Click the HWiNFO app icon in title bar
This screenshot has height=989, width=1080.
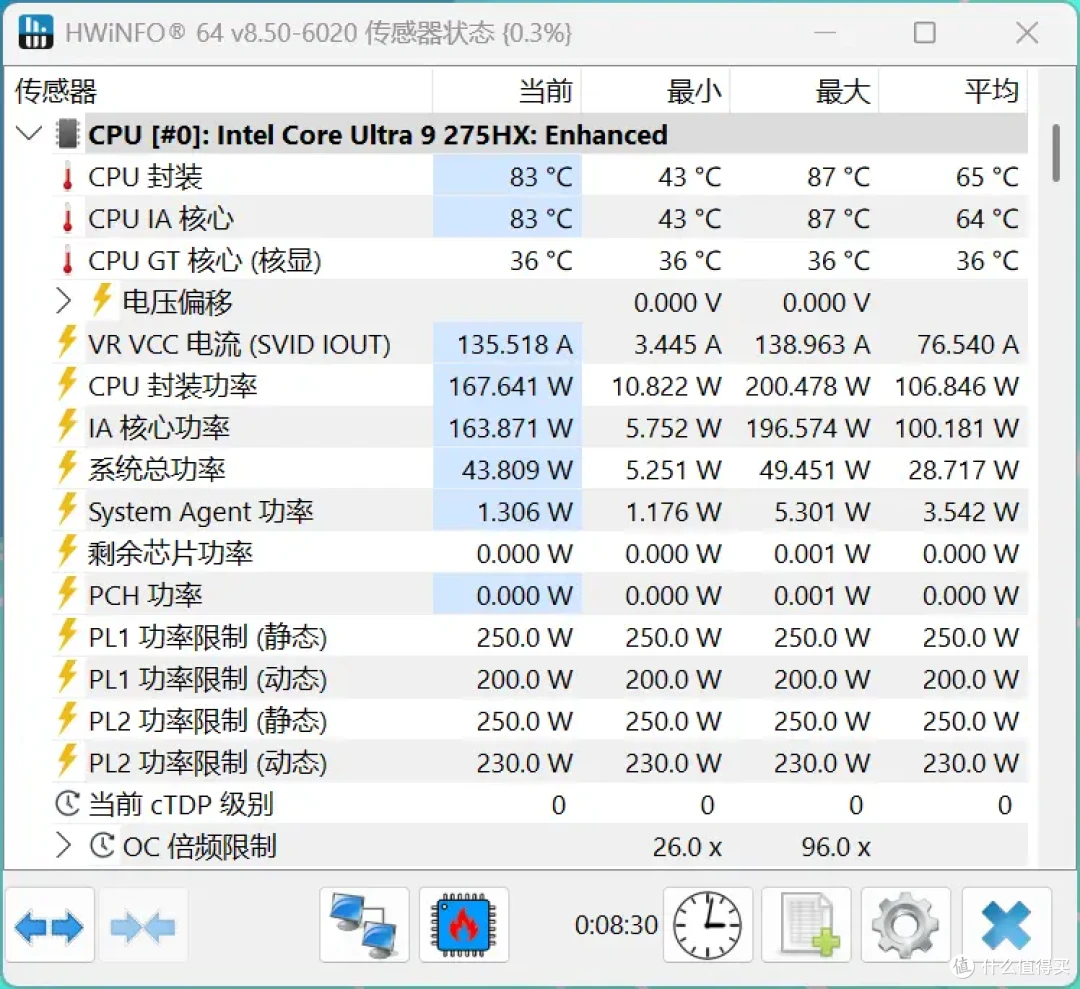(35, 32)
